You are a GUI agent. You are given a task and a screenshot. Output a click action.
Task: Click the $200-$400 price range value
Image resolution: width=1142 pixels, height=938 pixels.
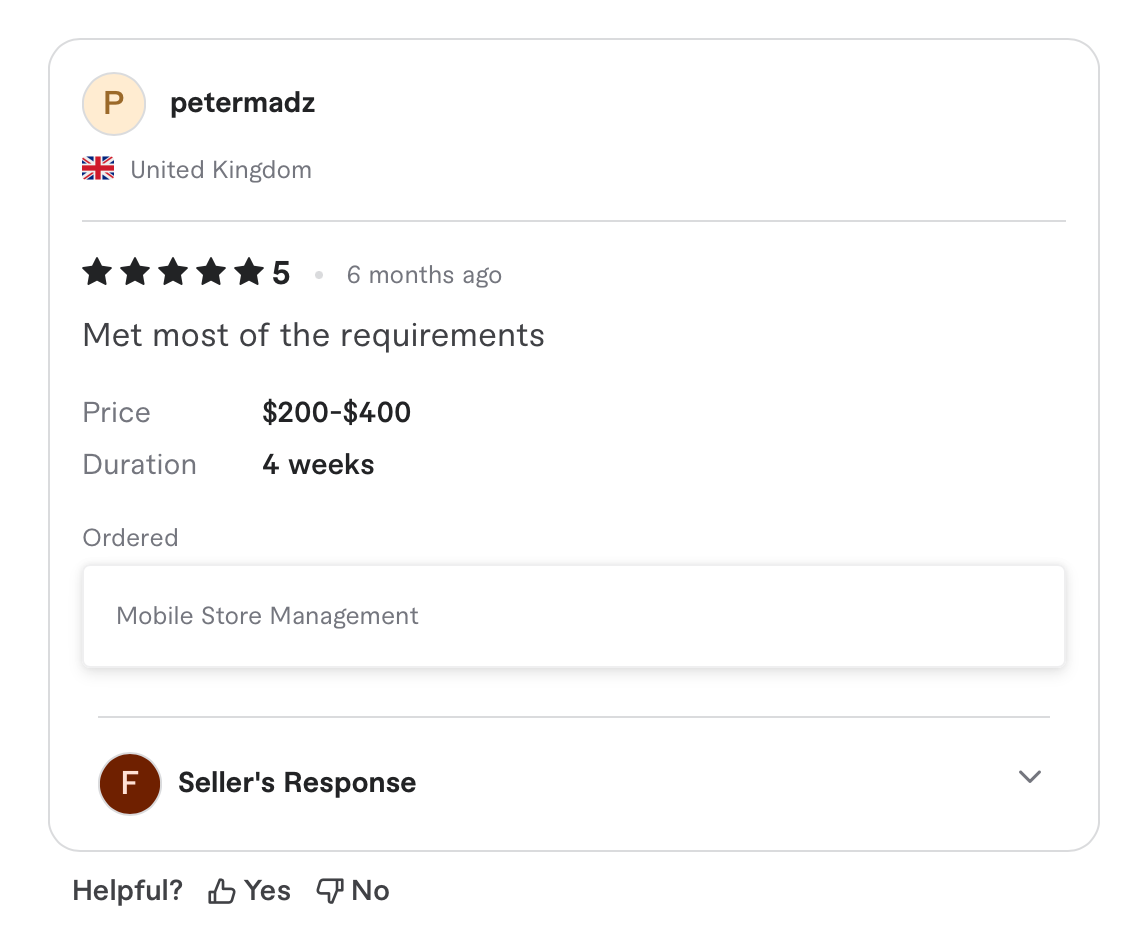(x=336, y=412)
